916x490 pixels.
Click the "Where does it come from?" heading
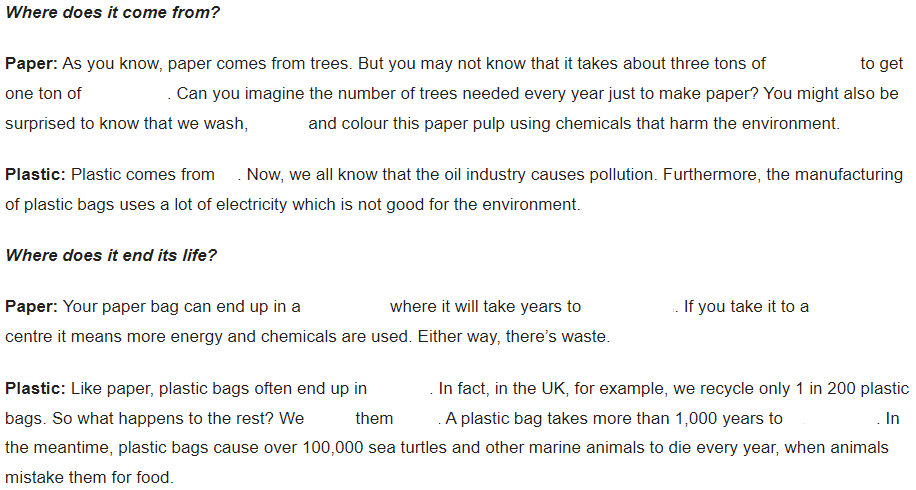112,12
